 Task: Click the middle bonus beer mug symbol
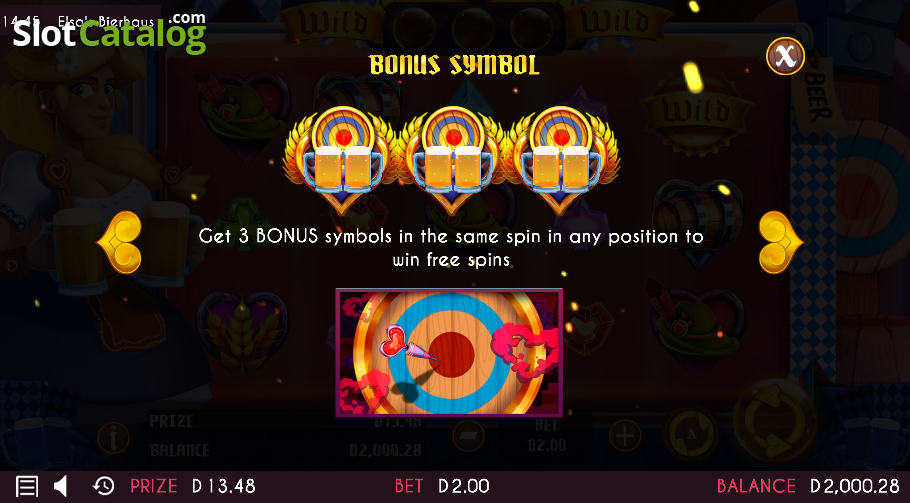coord(452,160)
